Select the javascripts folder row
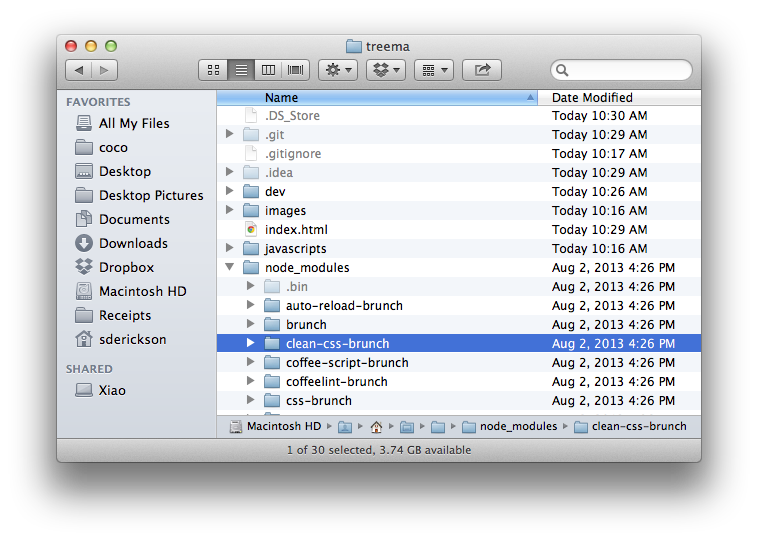The height and width of the screenshot is (541, 758). [x=459, y=249]
